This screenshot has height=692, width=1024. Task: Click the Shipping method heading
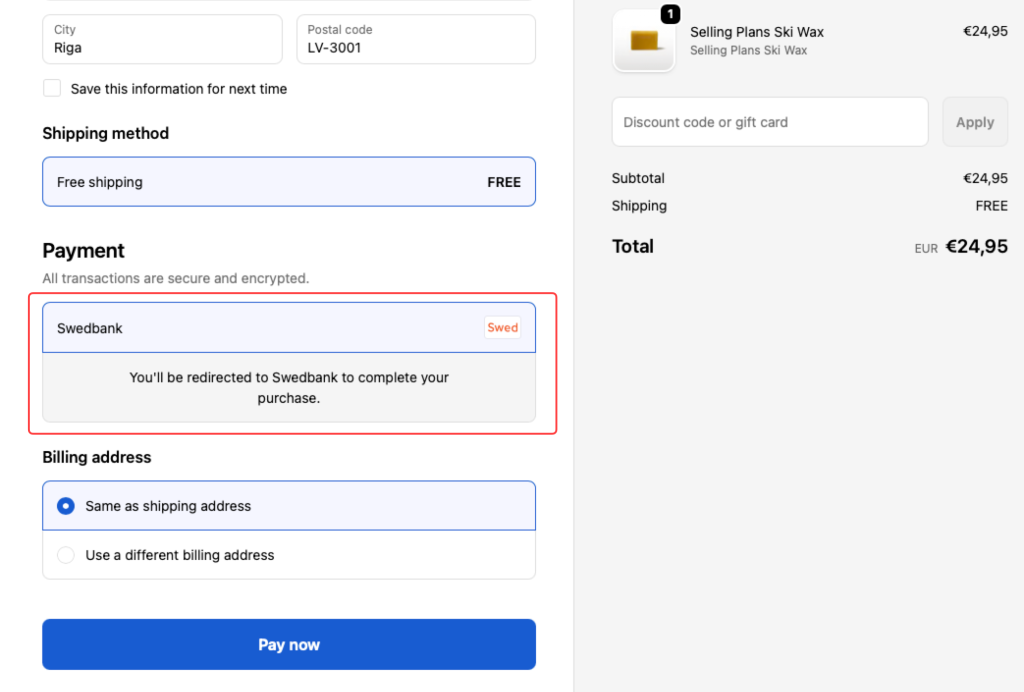click(106, 133)
